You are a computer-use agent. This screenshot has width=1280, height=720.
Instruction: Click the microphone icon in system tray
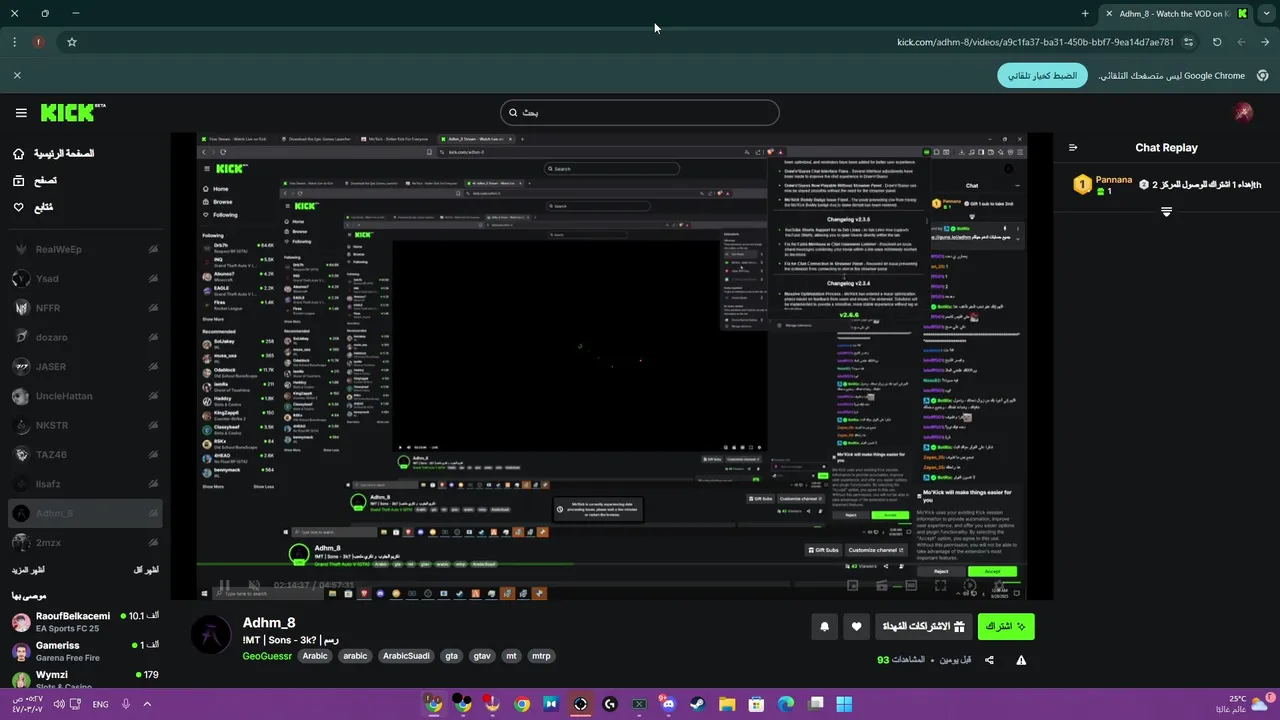point(126,704)
